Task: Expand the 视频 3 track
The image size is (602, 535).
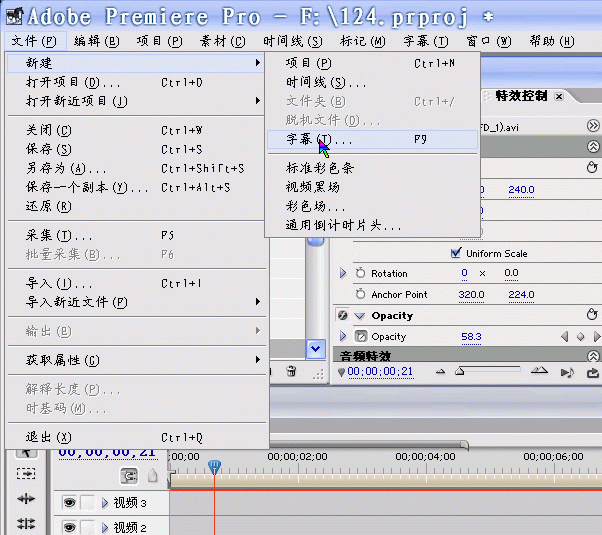Action: 105,502
